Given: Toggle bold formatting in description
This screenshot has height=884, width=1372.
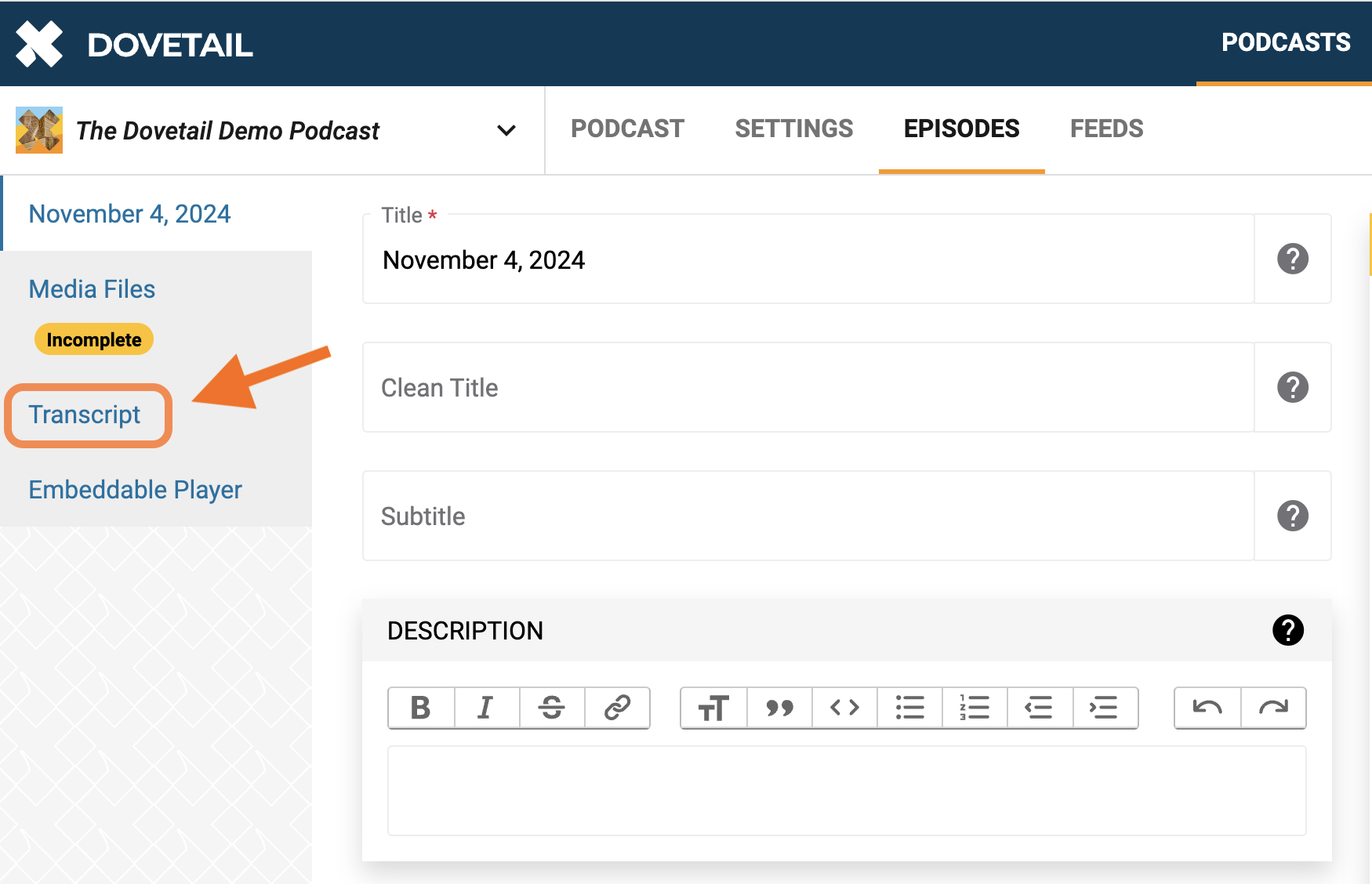Looking at the screenshot, I should pos(421,708).
